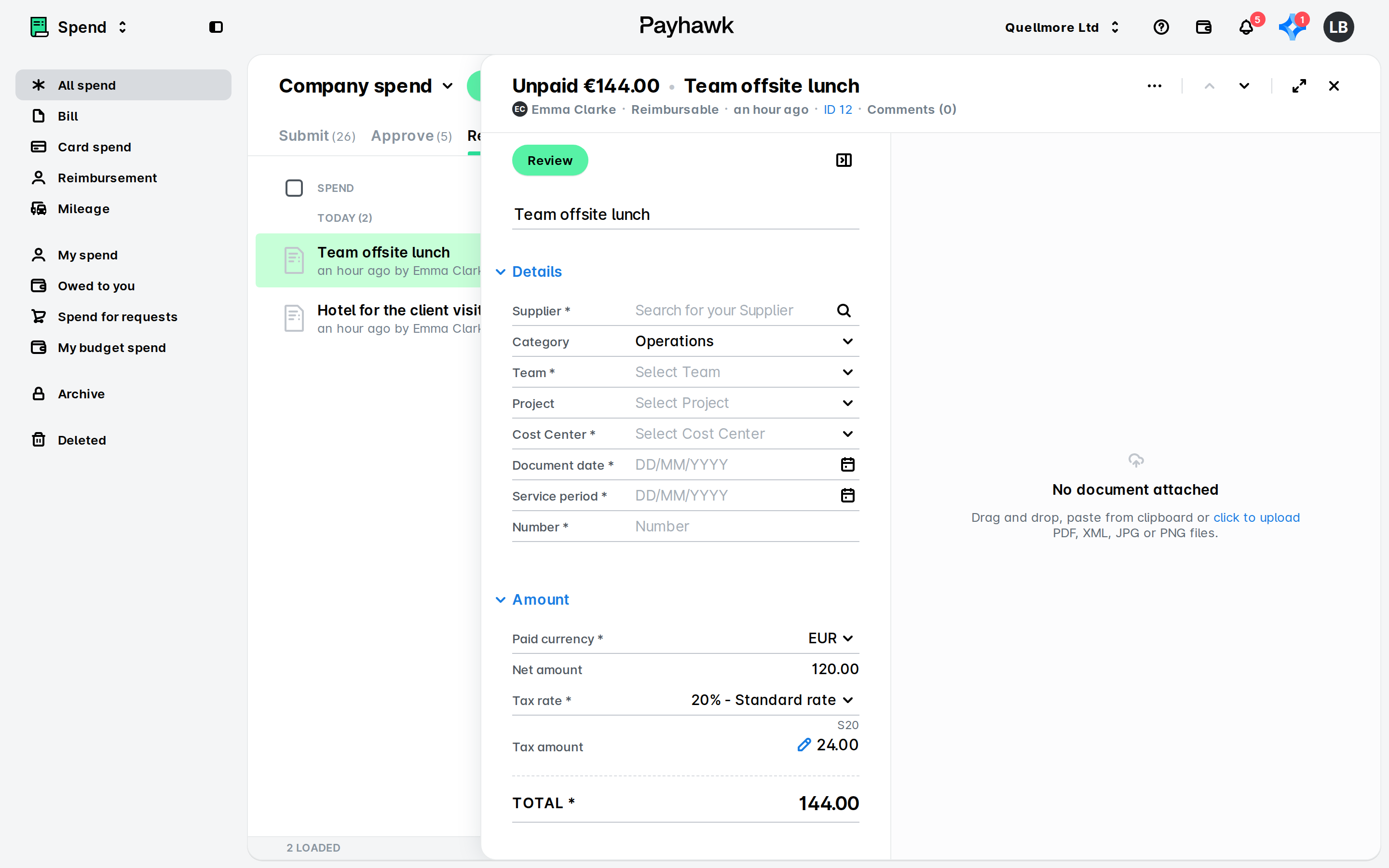Open the Tax rate 20% Standard rate dropdown

(x=772, y=700)
